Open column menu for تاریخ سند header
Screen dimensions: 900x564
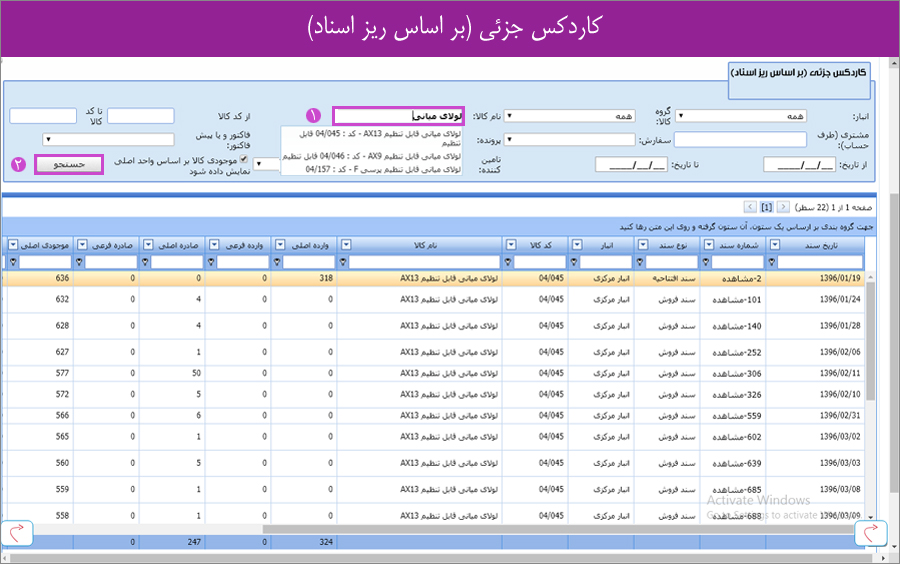click(775, 245)
